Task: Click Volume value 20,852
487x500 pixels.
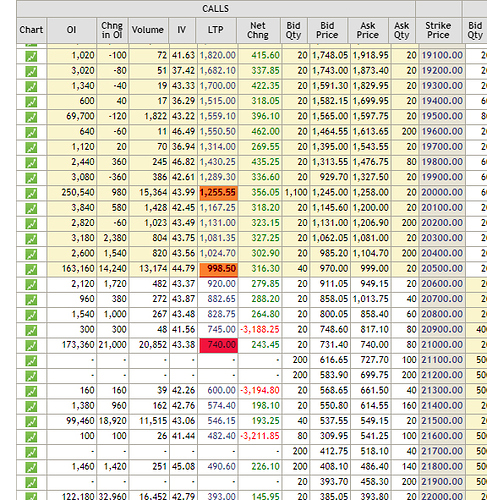Action: click(x=153, y=345)
